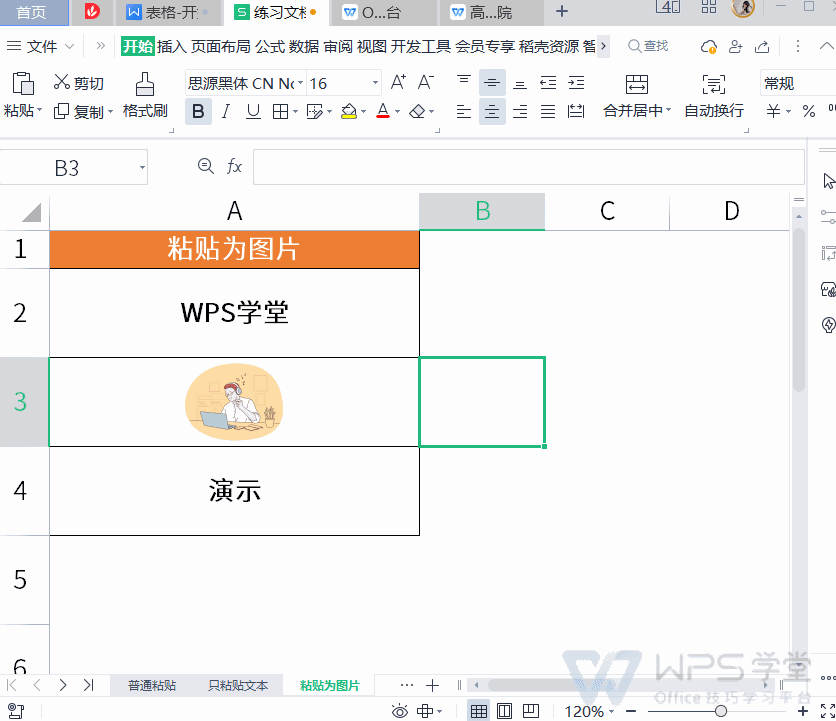Viewport: 836px width, 721px height.
Task: Click the zoom in plus button
Action: (803, 711)
